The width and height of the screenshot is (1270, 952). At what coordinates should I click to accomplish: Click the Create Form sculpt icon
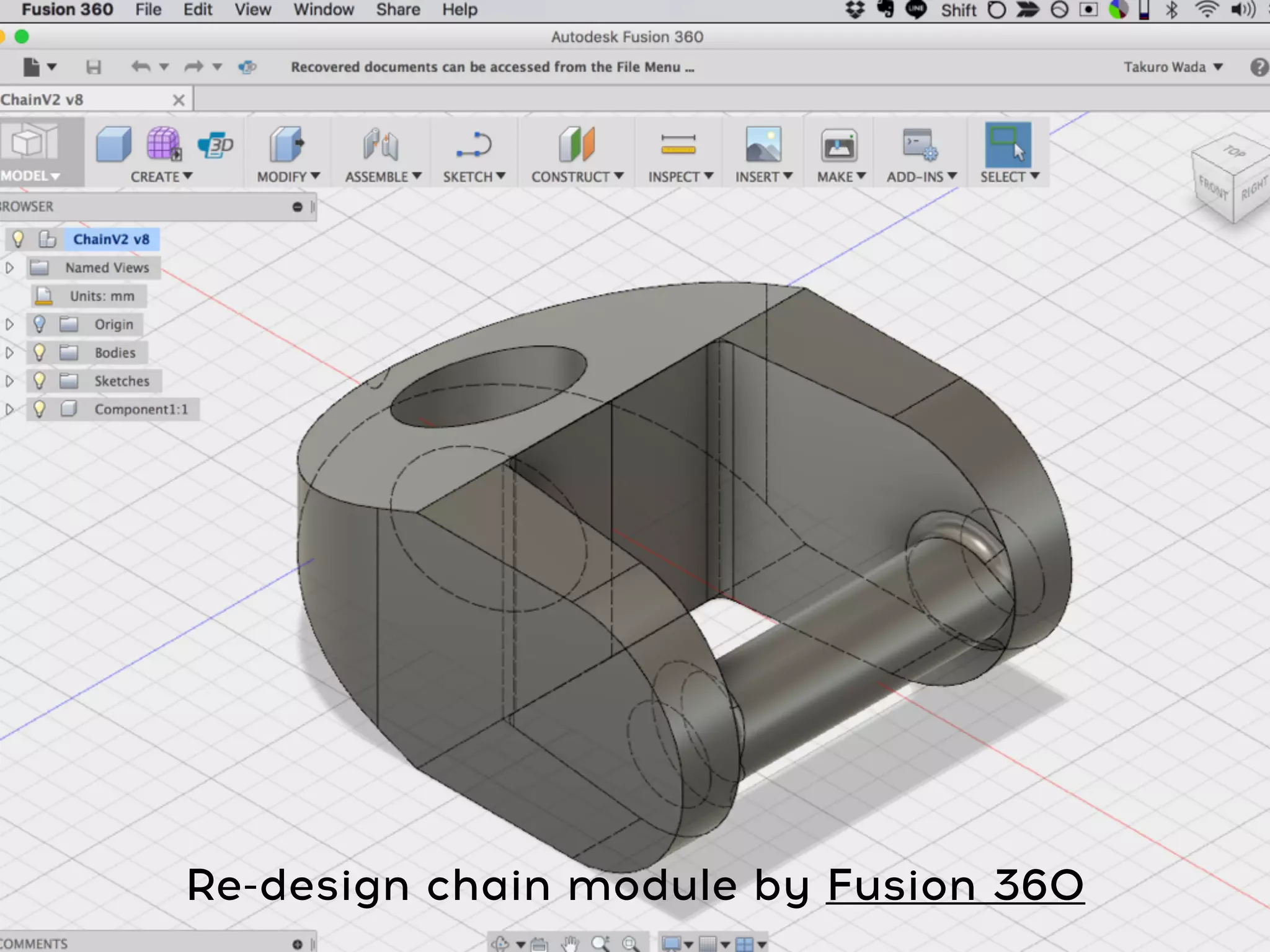(164, 144)
